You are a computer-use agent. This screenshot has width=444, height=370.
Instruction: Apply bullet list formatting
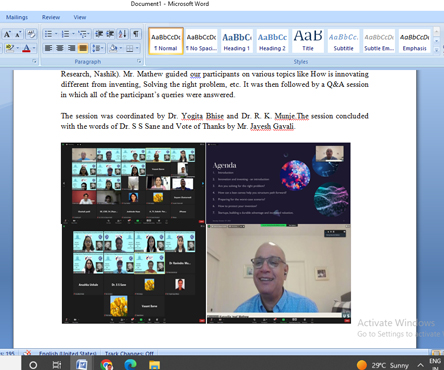click(48, 34)
